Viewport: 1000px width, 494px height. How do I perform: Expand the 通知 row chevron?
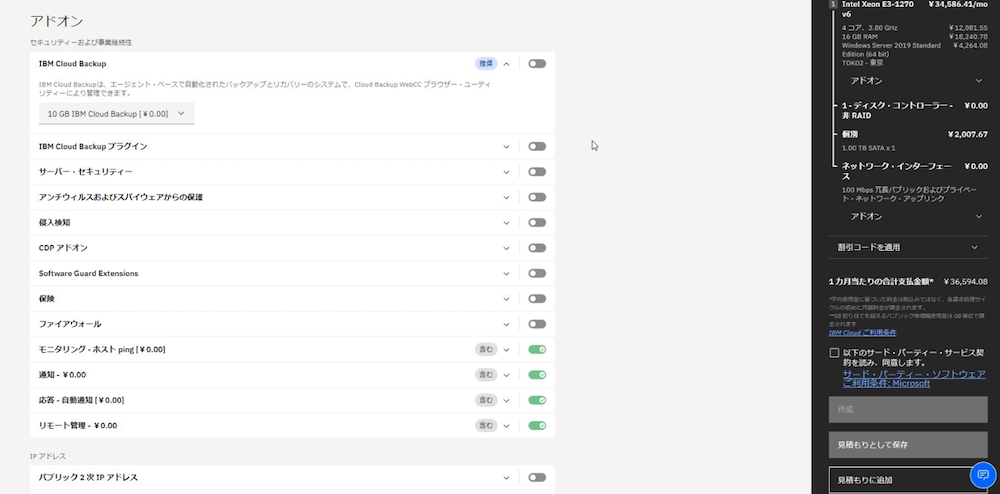pyautogui.click(x=506, y=375)
